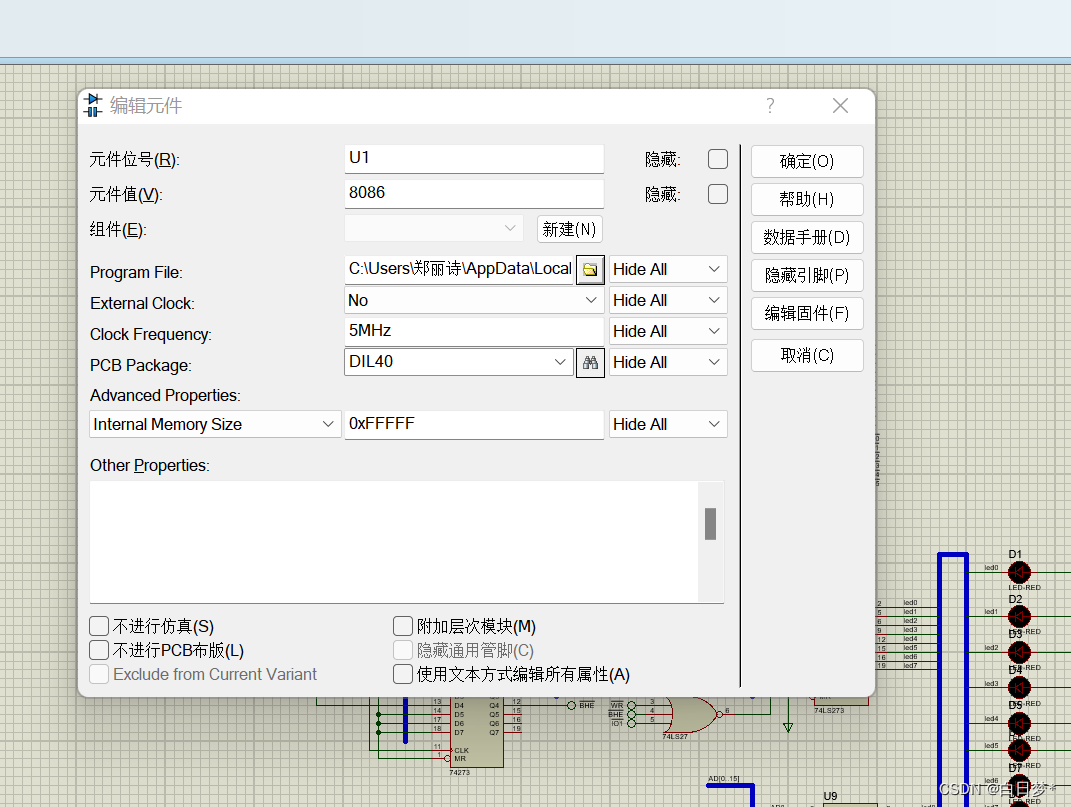Image resolution: width=1071 pixels, height=807 pixels.
Task: Click the 确定(O) button
Action: pyautogui.click(x=807, y=161)
